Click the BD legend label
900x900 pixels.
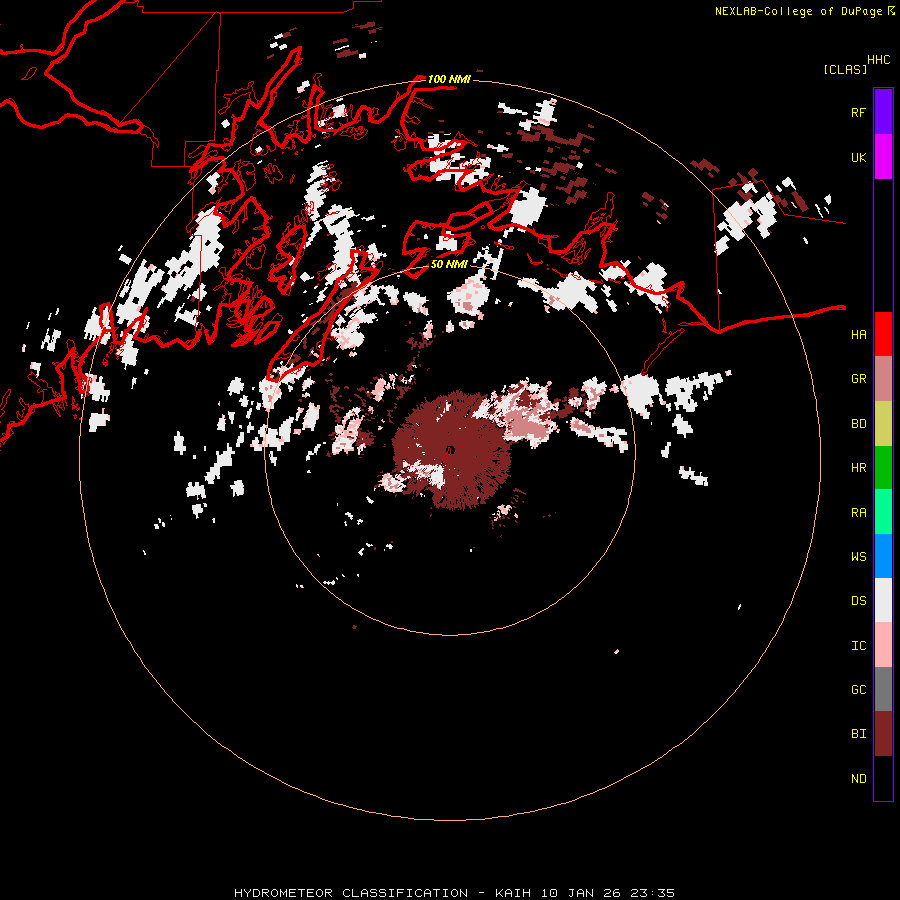[858, 424]
